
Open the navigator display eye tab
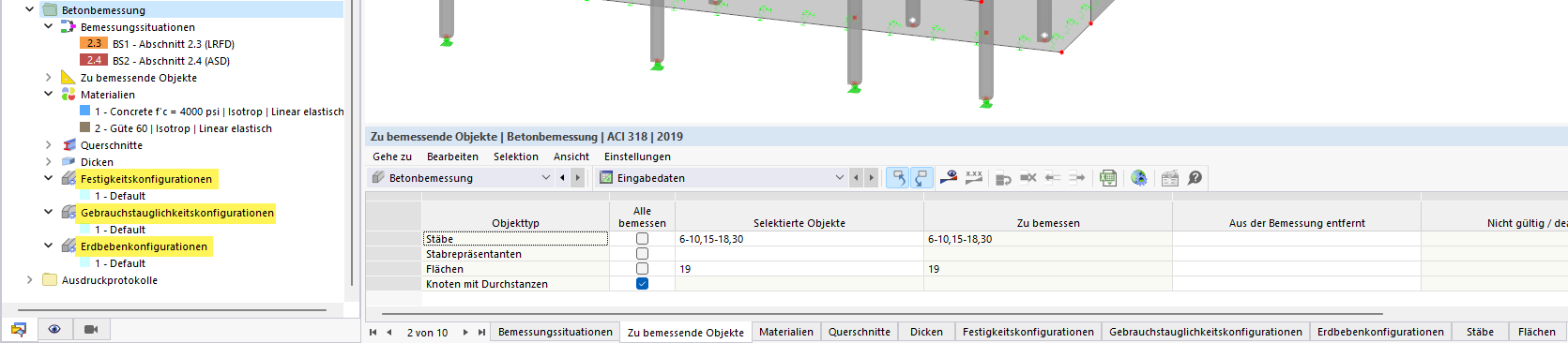click(55, 329)
